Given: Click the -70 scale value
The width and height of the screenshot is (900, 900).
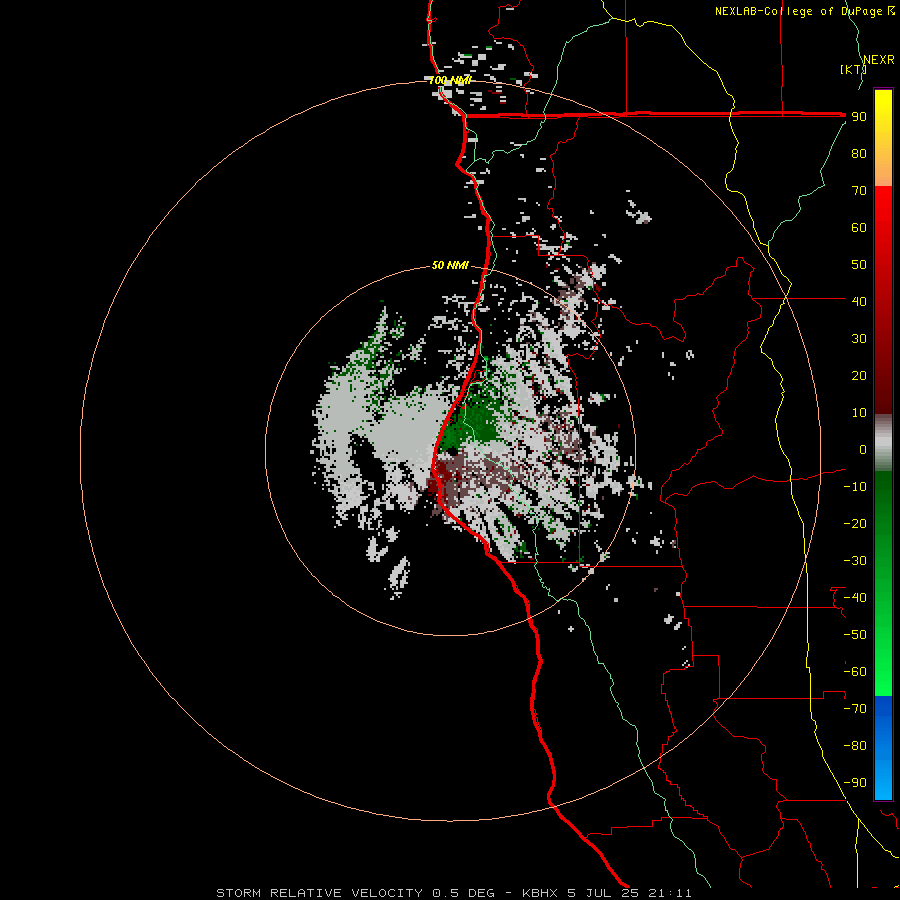Looking at the screenshot, I should (855, 709).
